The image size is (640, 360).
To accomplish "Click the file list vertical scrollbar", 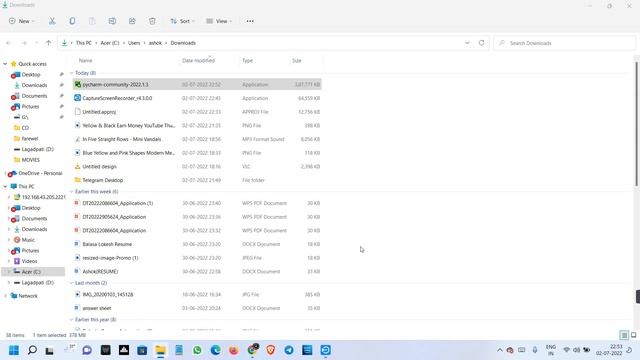I will click(x=637, y=124).
